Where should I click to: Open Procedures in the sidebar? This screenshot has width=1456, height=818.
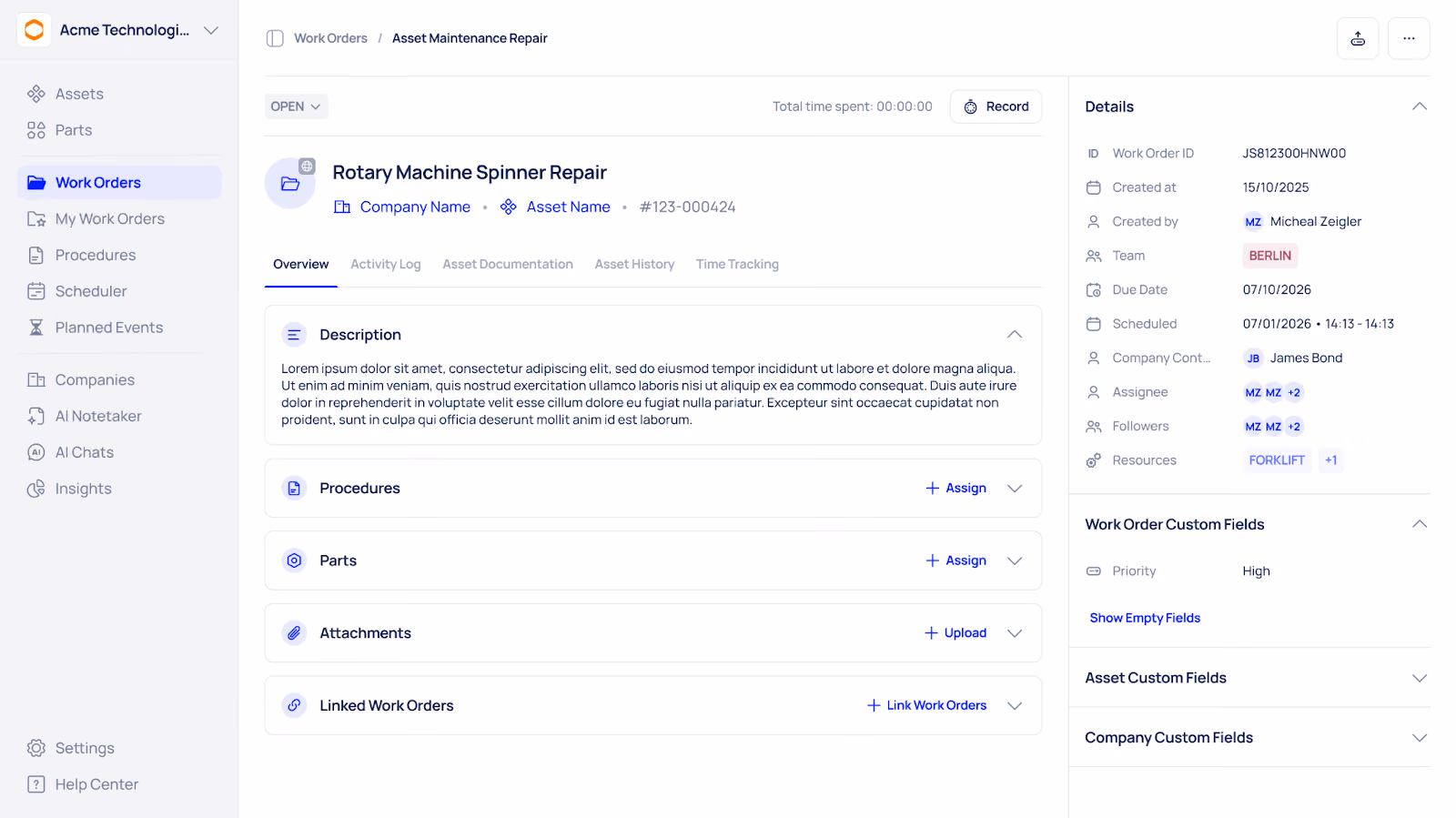(119, 255)
